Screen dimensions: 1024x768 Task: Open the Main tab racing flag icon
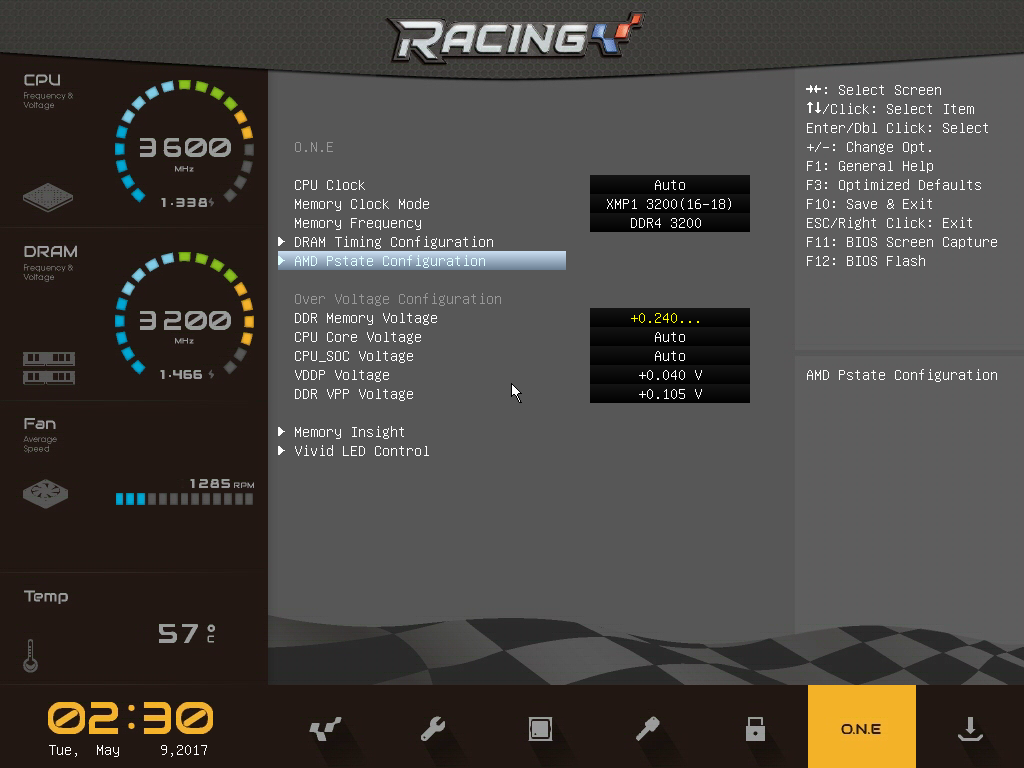point(325,729)
